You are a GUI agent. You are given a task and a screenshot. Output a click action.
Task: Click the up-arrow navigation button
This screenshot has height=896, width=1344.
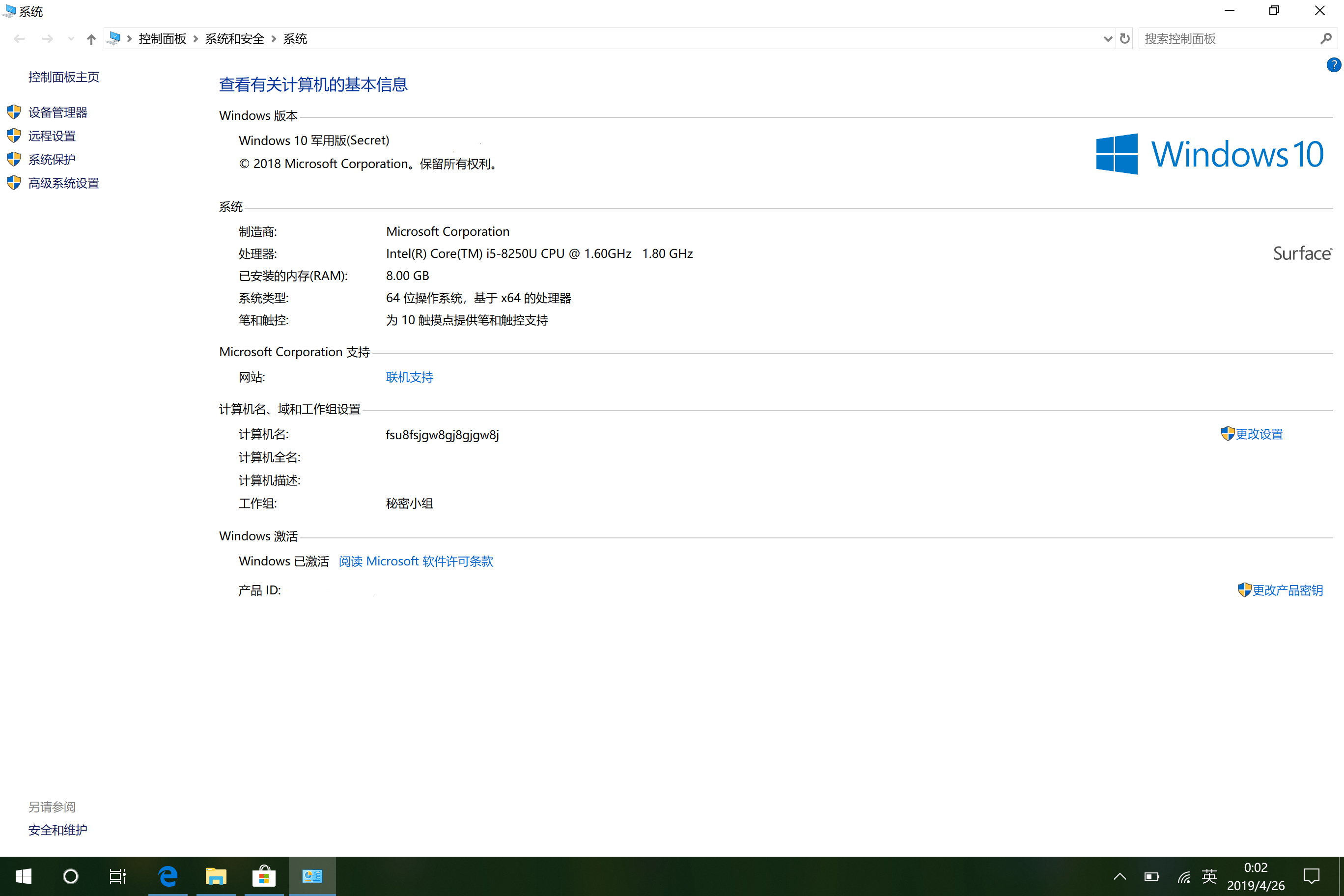[x=91, y=39]
